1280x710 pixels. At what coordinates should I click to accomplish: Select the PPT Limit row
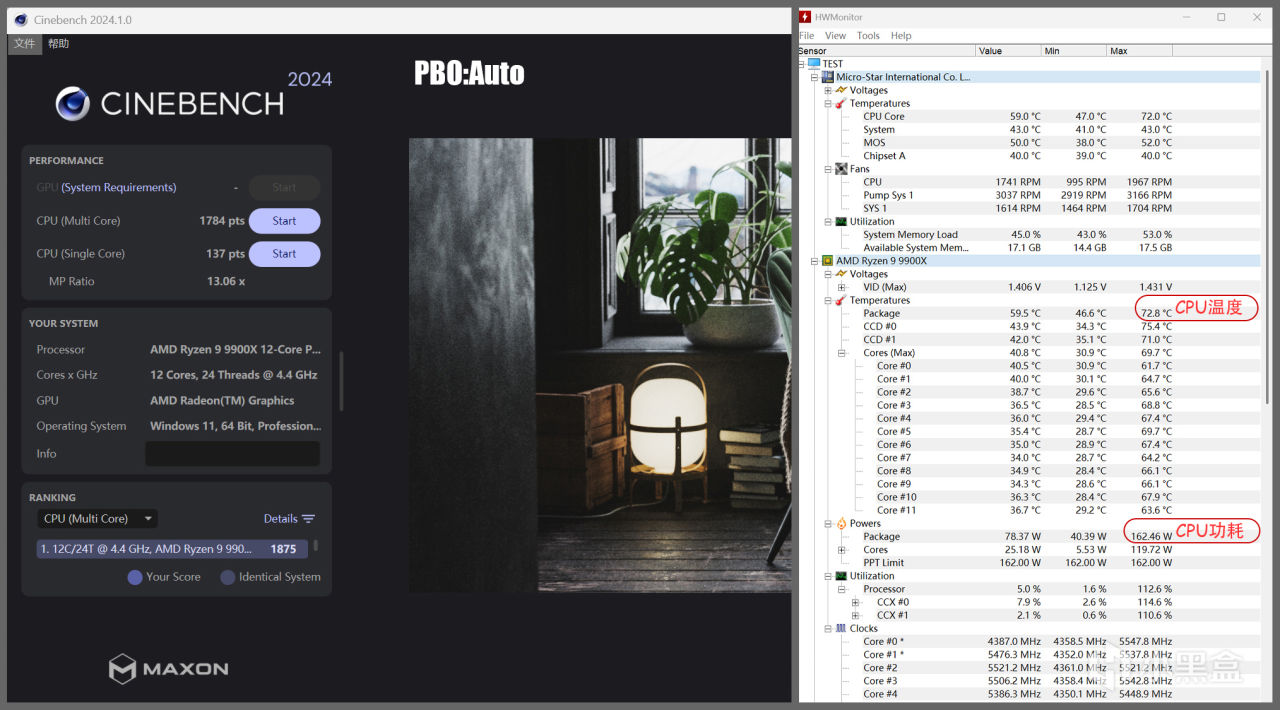tap(1029, 562)
